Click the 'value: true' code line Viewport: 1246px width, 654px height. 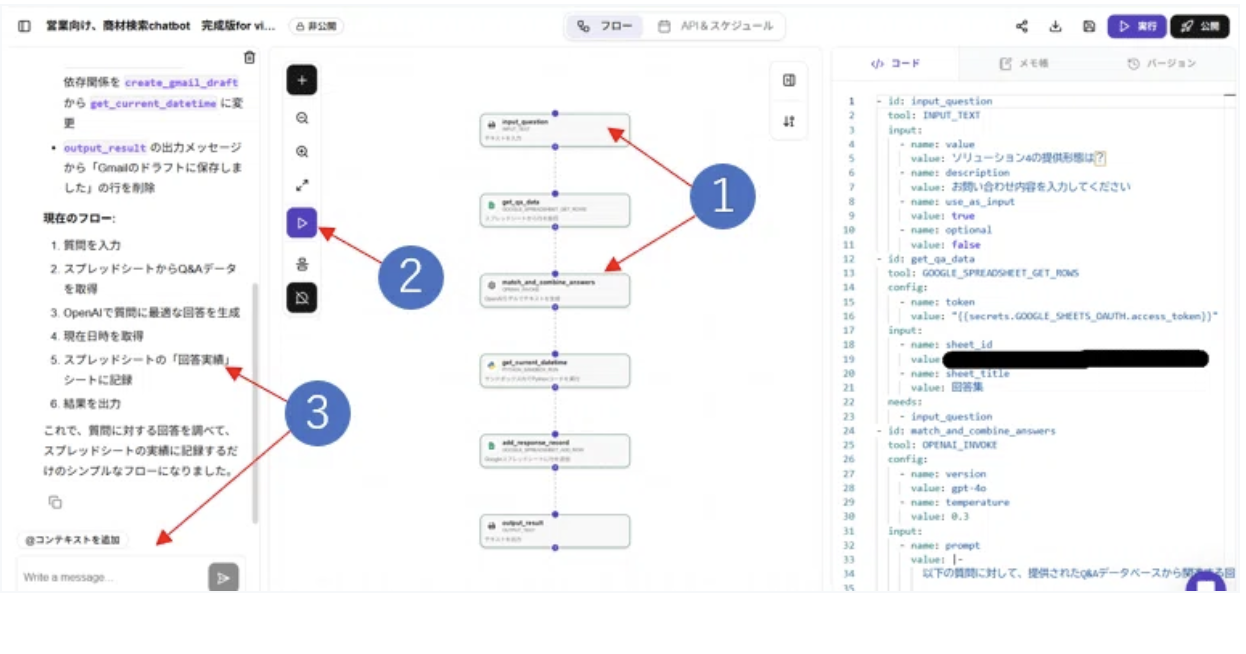point(943,215)
